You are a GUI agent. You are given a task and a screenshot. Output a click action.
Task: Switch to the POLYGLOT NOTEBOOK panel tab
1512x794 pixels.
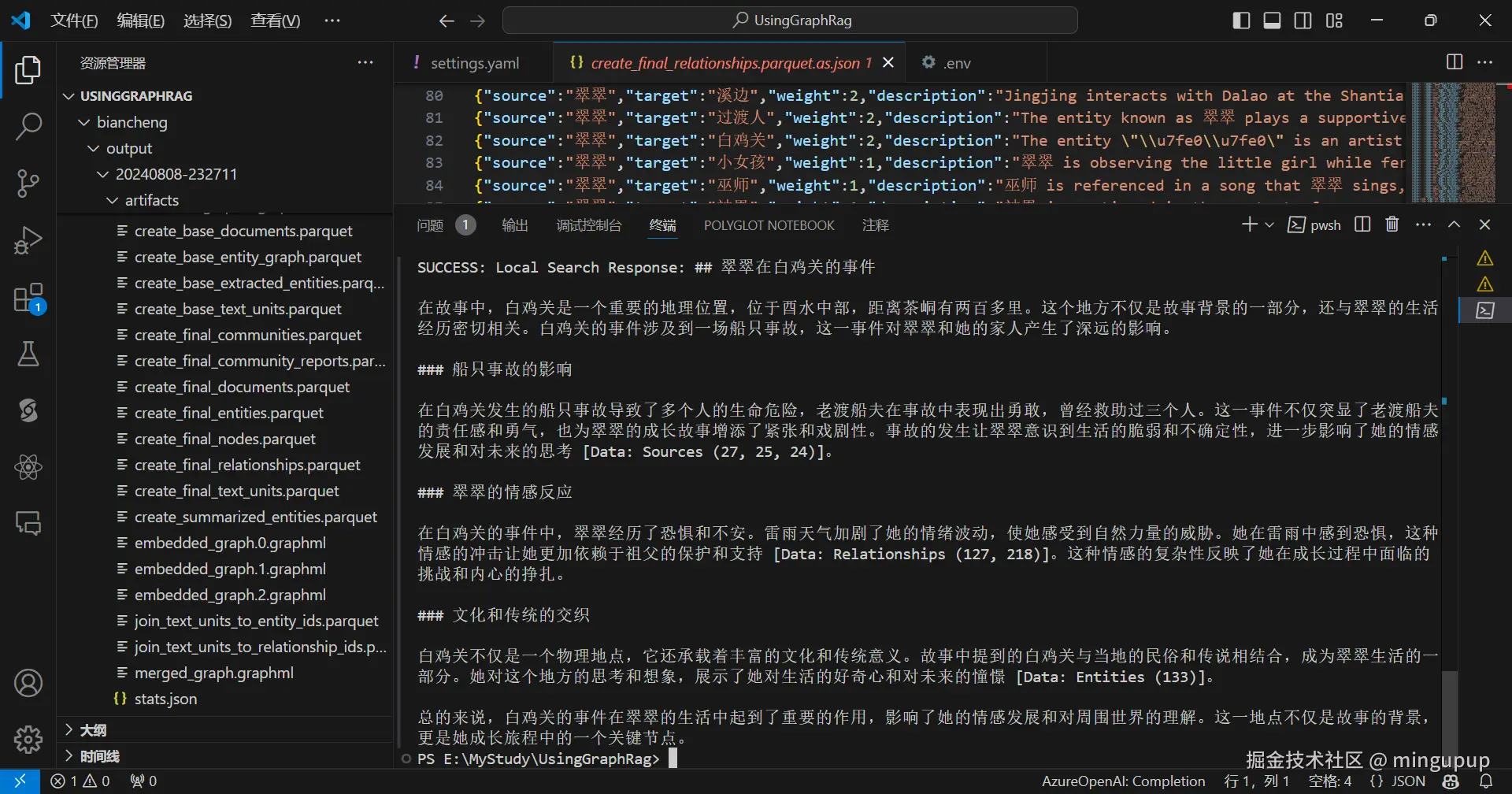769,225
